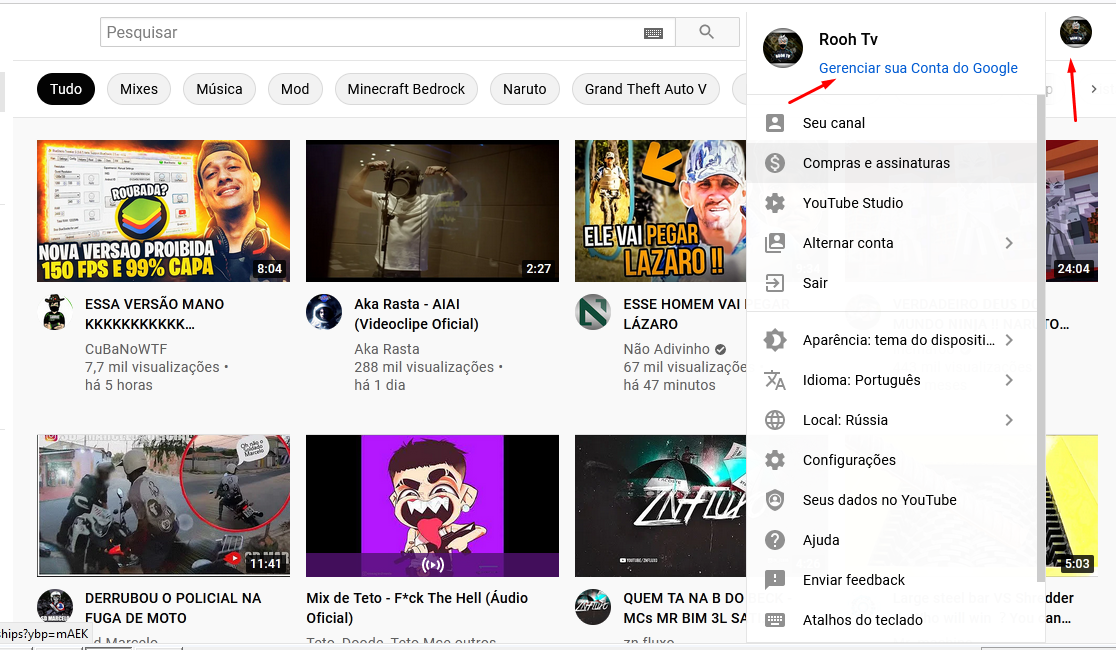Open video title Aka Rasta - AIAI (Videoclipe Oficial)

(x=416, y=314)
